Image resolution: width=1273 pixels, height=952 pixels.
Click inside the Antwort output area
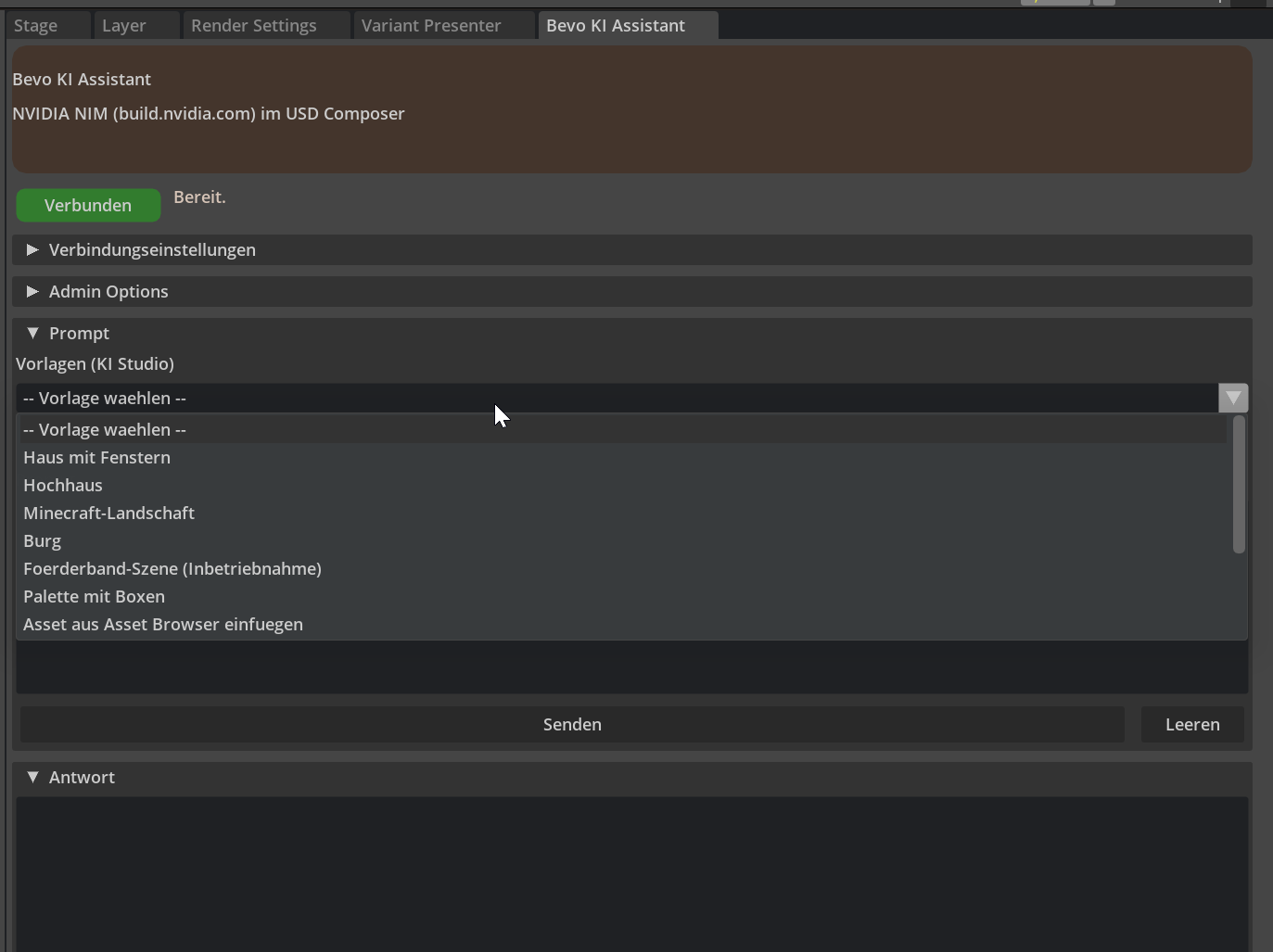631,874
